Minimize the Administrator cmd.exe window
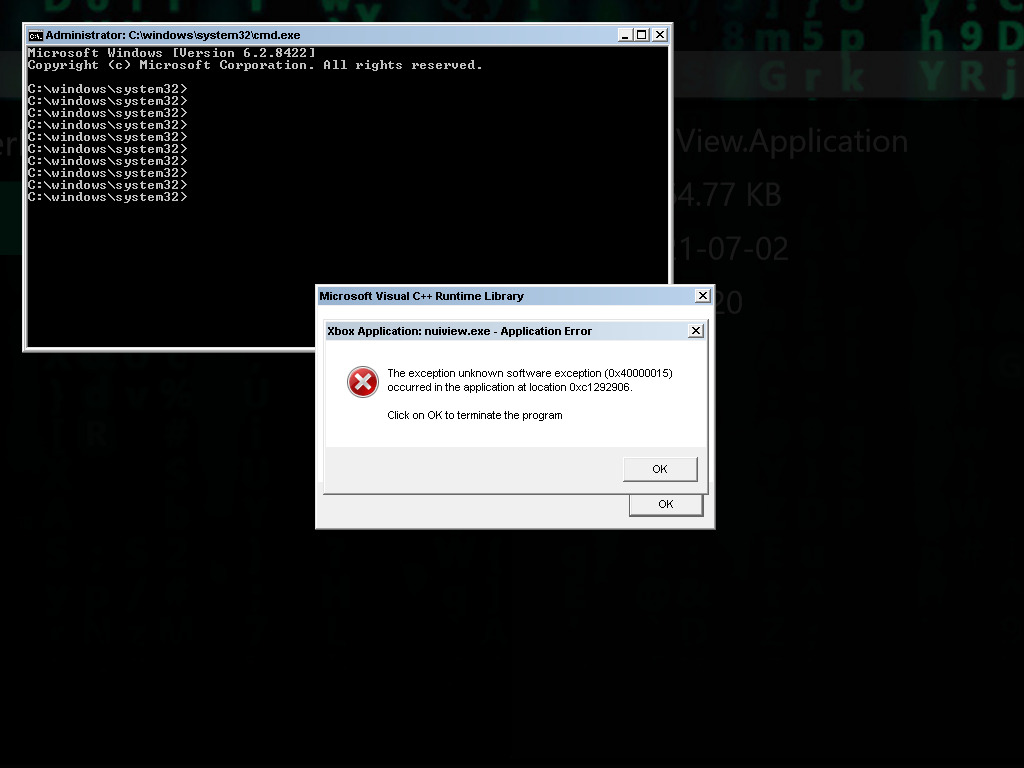The image size is (1024, 768). click(625, 35)
